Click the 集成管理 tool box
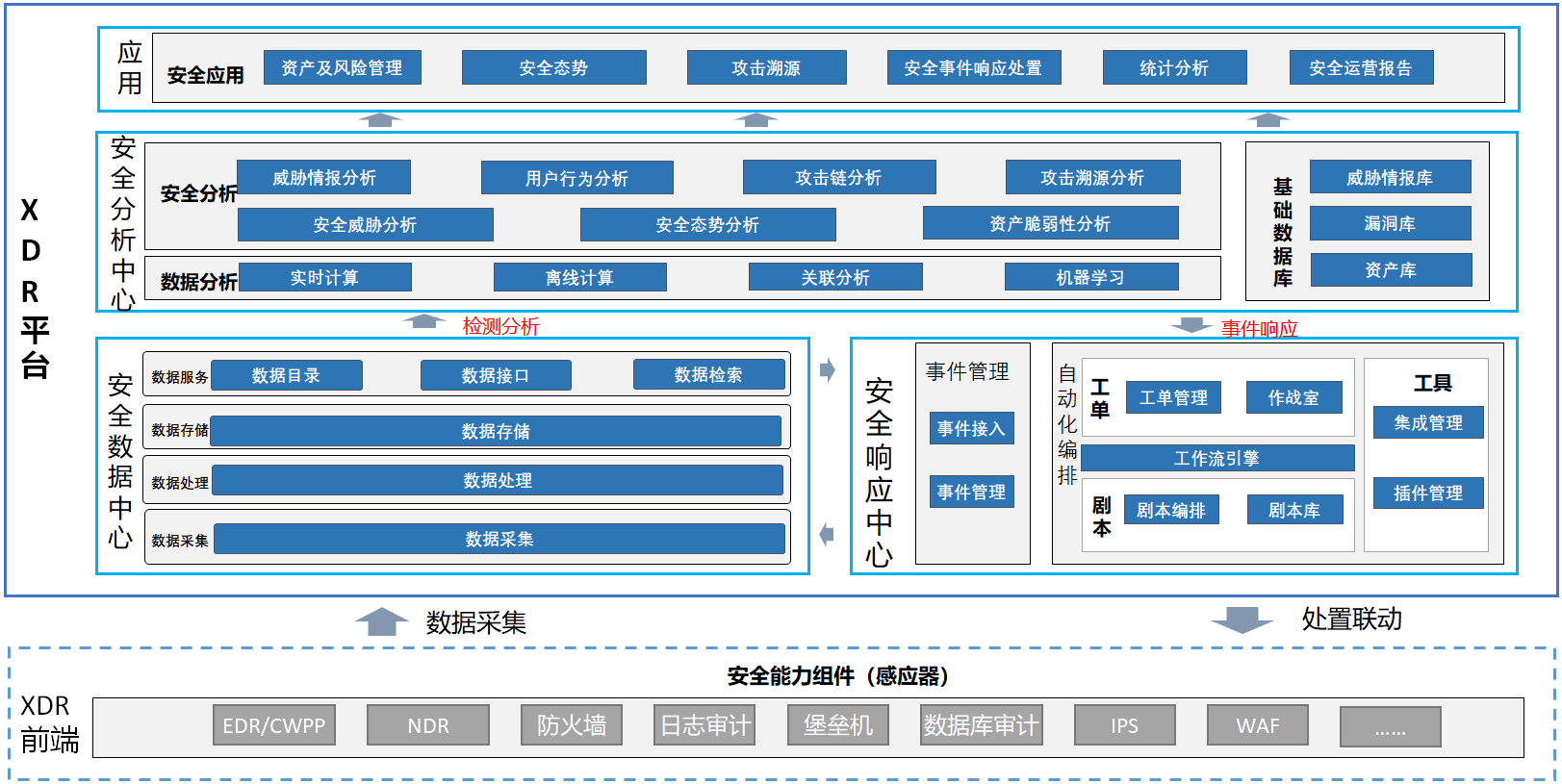Image resolution: width=1562 pixels, height=784 pixels. [1428, 423]
